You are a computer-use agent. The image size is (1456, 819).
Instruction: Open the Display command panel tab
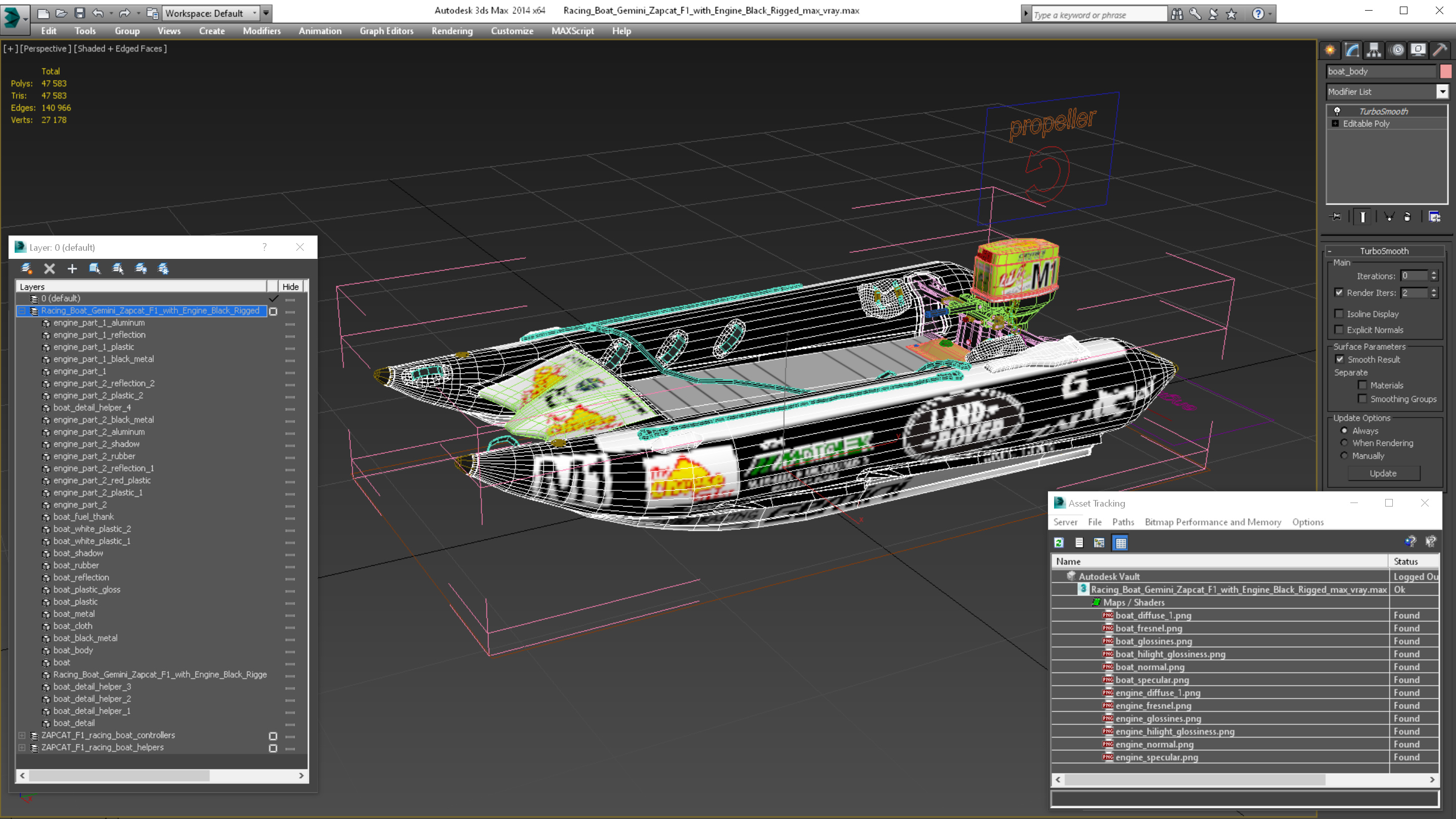(x=1418, y=51)
